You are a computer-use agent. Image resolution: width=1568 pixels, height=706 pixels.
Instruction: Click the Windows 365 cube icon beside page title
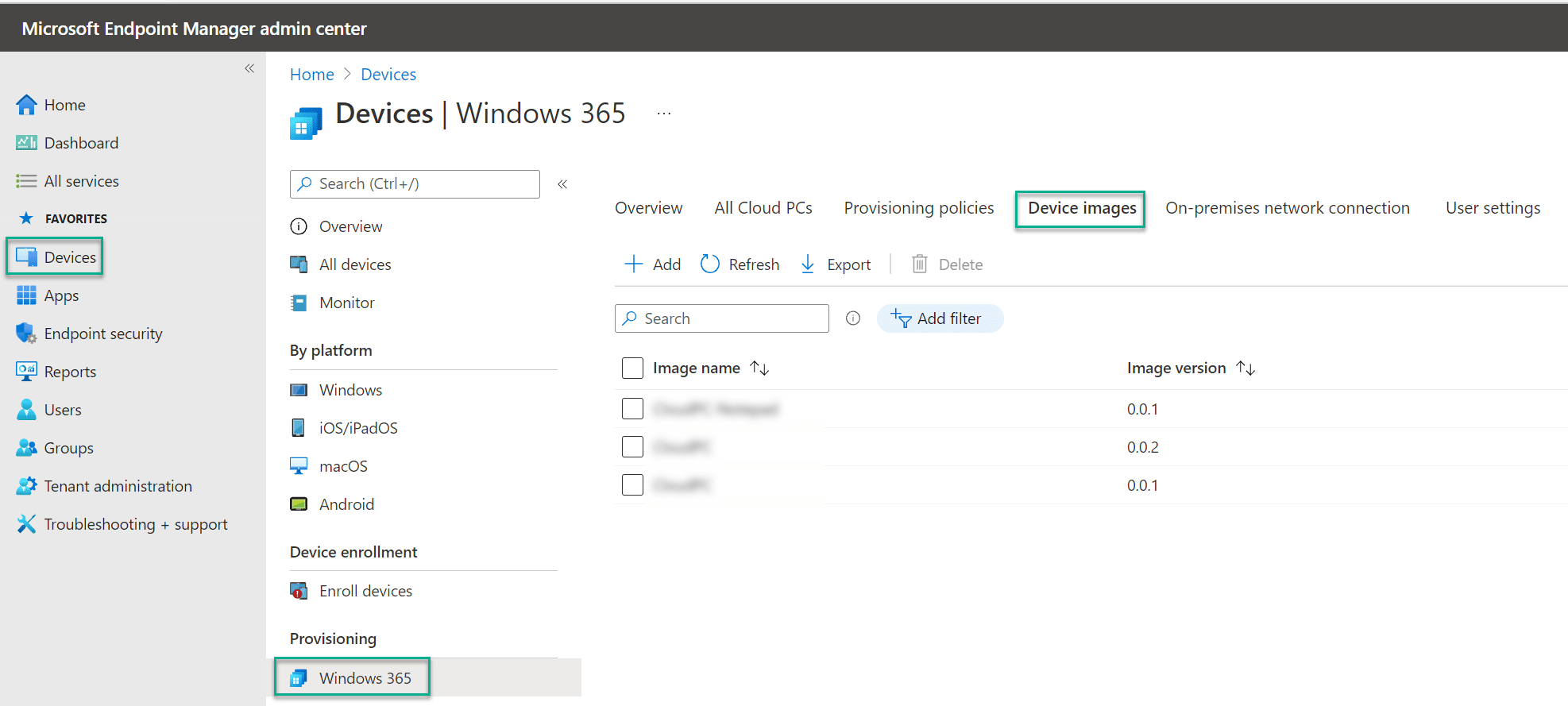point(306,123)
